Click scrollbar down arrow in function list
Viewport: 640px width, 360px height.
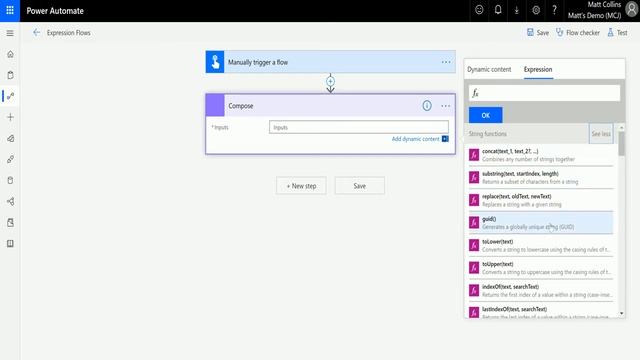click(621, 313)
